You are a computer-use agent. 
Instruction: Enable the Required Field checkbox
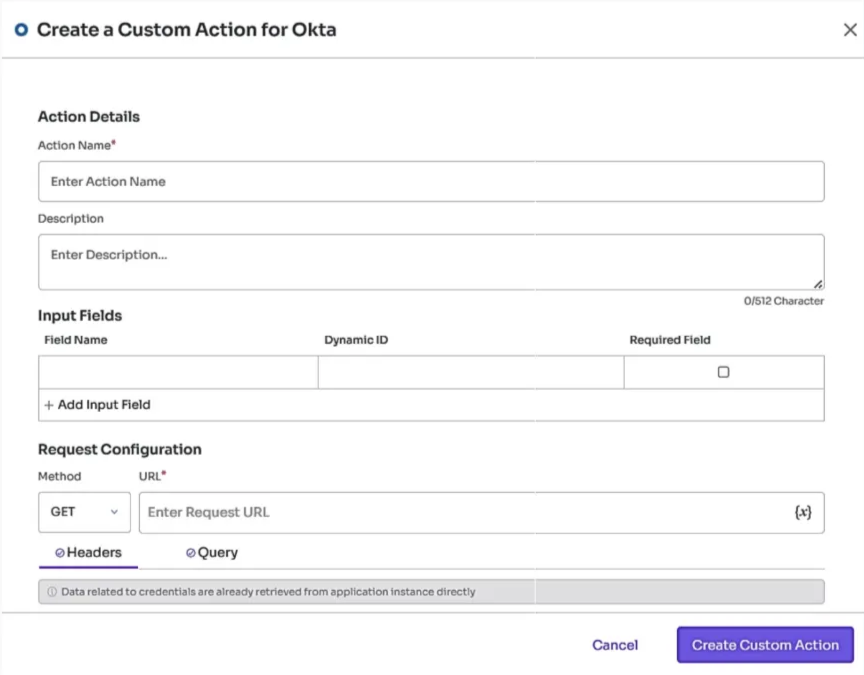723,372
